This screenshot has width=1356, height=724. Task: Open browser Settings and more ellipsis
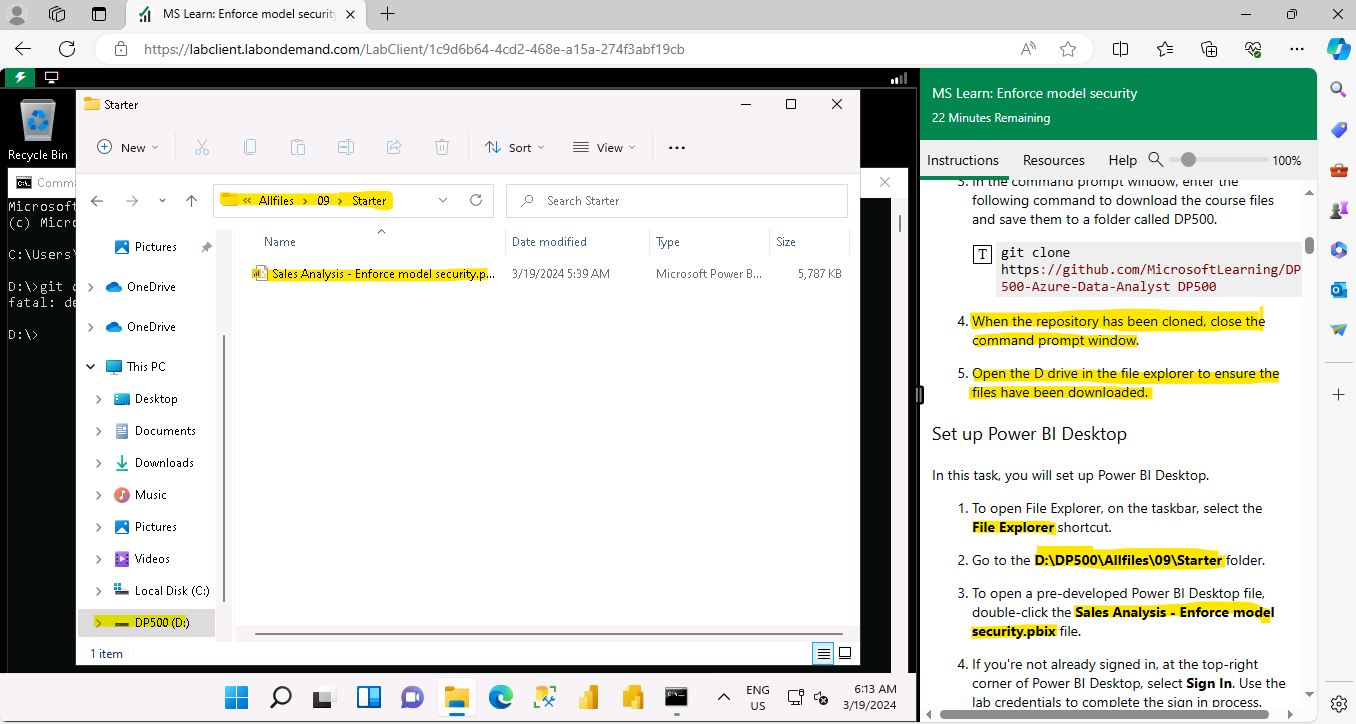click(1297, 48)
